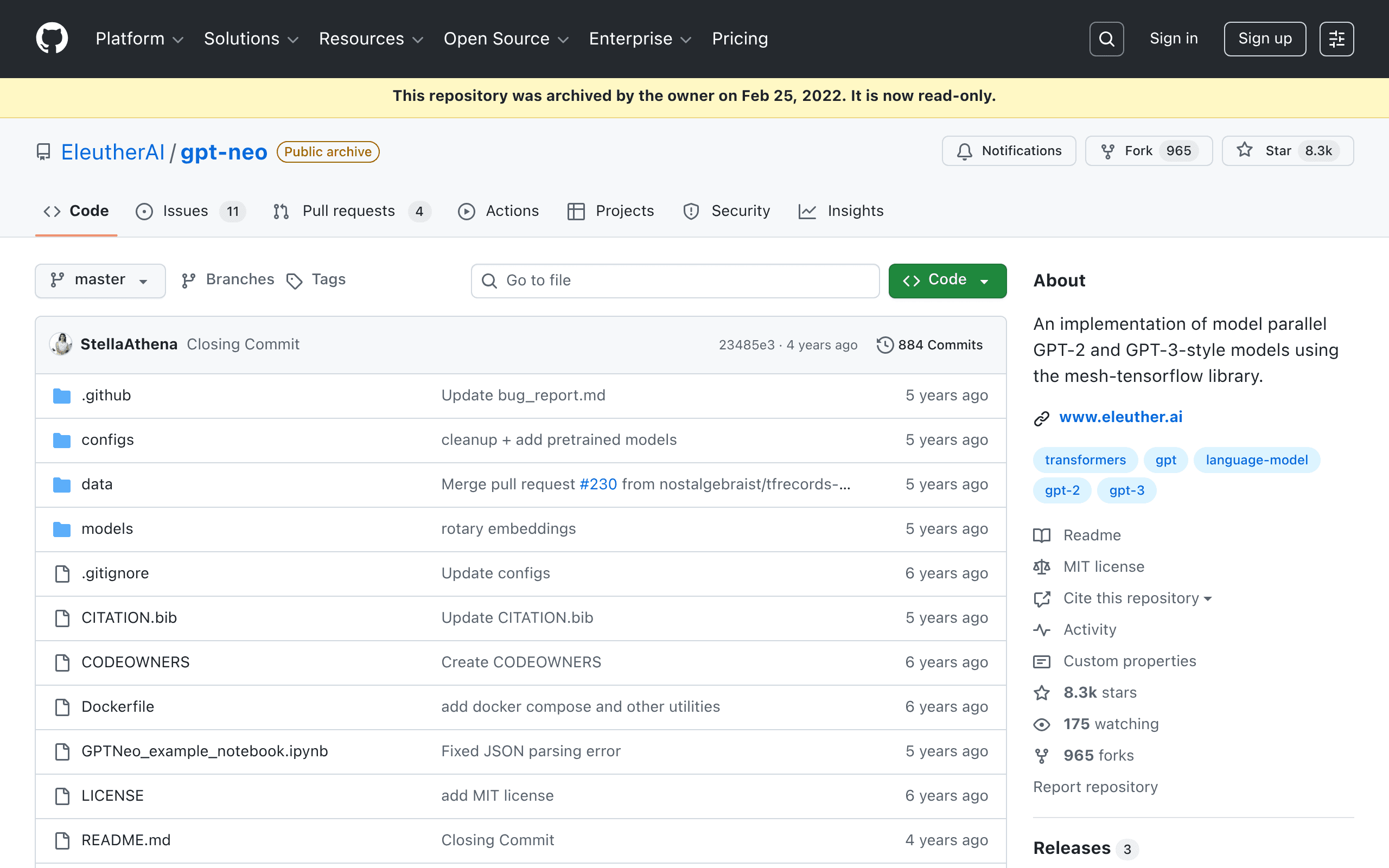This screenshot has width=1389, height=868.
Task: Click the Sign in link
Action: 1173,39
